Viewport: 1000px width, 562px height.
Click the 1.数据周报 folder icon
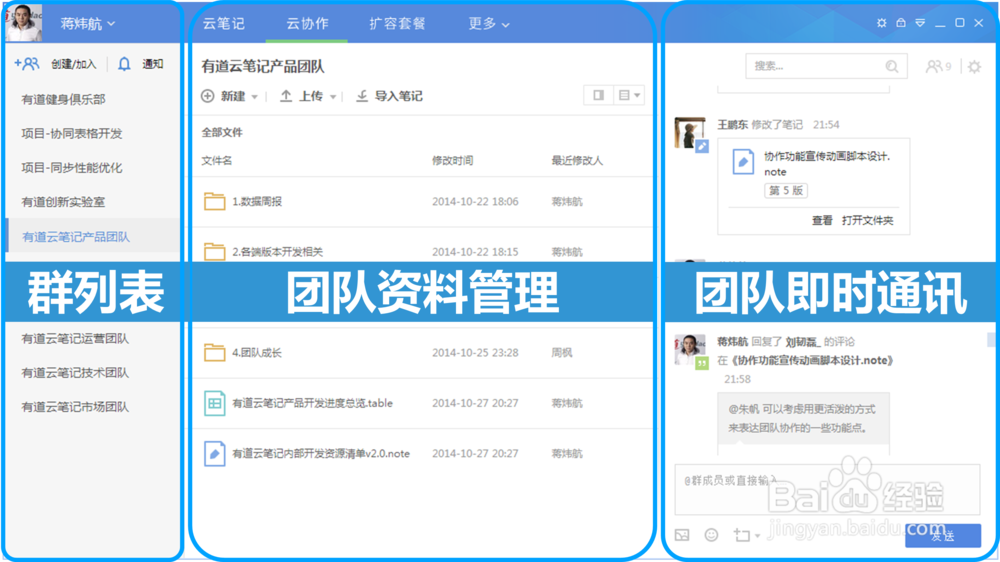tap(214, 202)
